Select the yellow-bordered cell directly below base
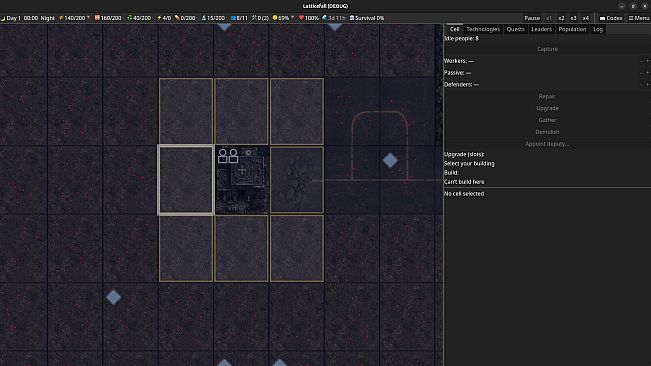Screen dimensions: 651x366 (241, 248)
